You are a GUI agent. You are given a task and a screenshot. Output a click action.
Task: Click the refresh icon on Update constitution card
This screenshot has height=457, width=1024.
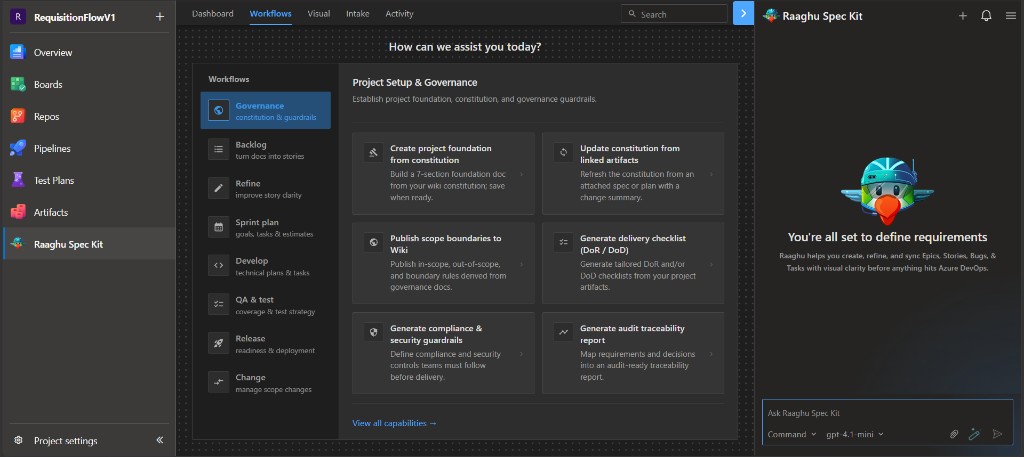tap(564, 152)
